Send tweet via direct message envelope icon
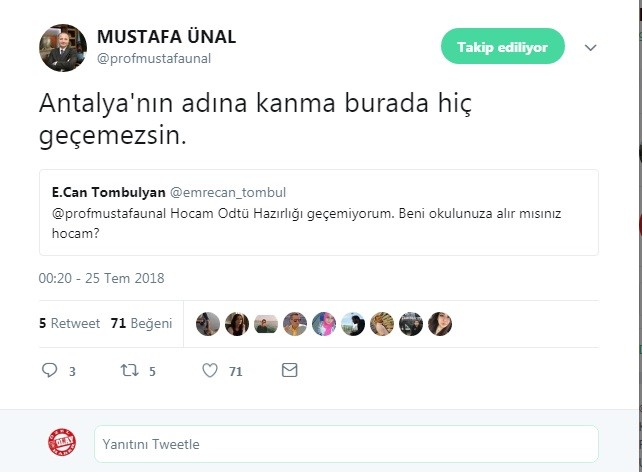Image resolution: width=642 pixels, height=472 pixels. pos(289,370)
